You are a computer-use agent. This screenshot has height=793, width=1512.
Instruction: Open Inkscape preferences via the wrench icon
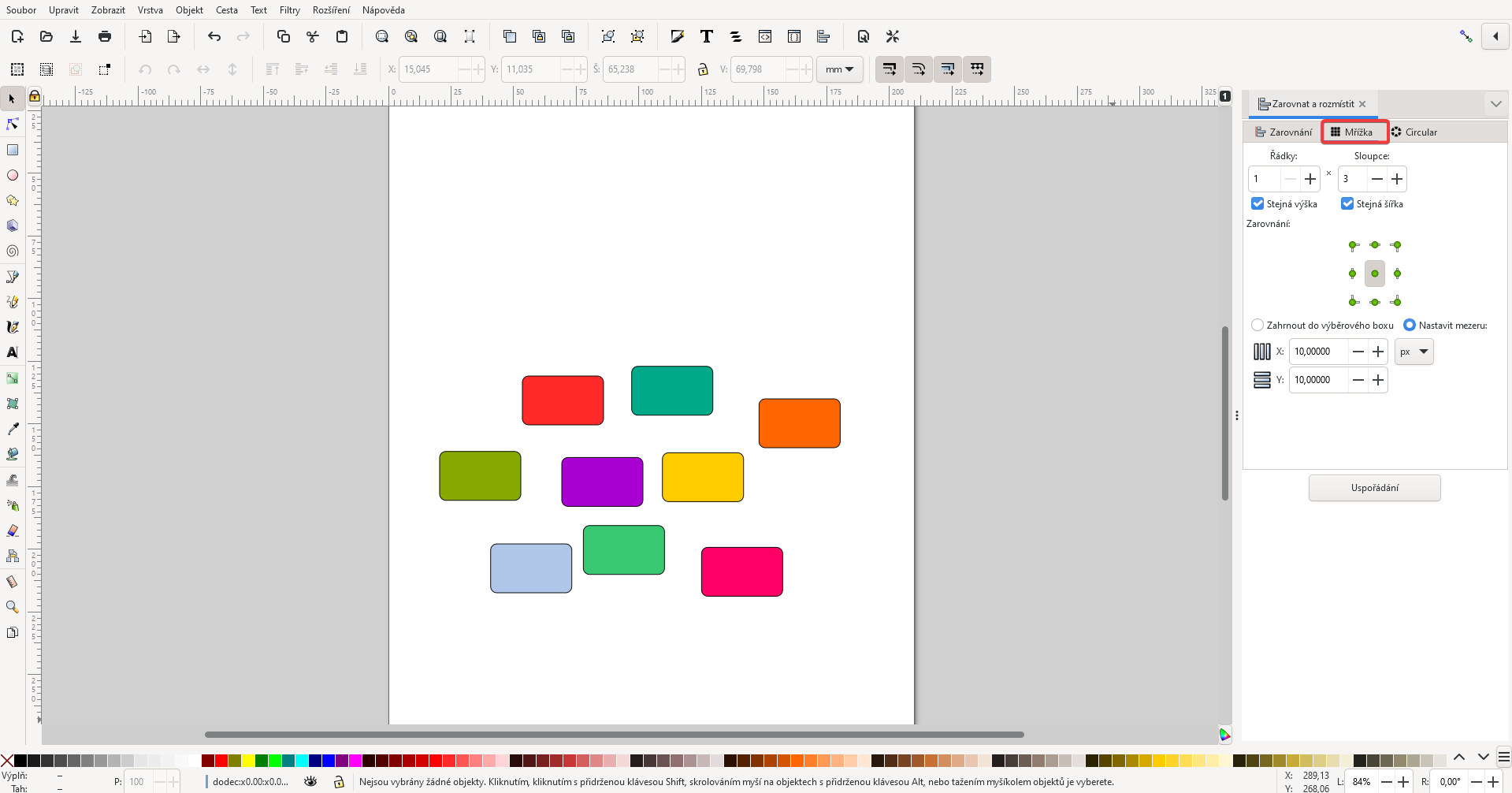(x=893, y=36)
